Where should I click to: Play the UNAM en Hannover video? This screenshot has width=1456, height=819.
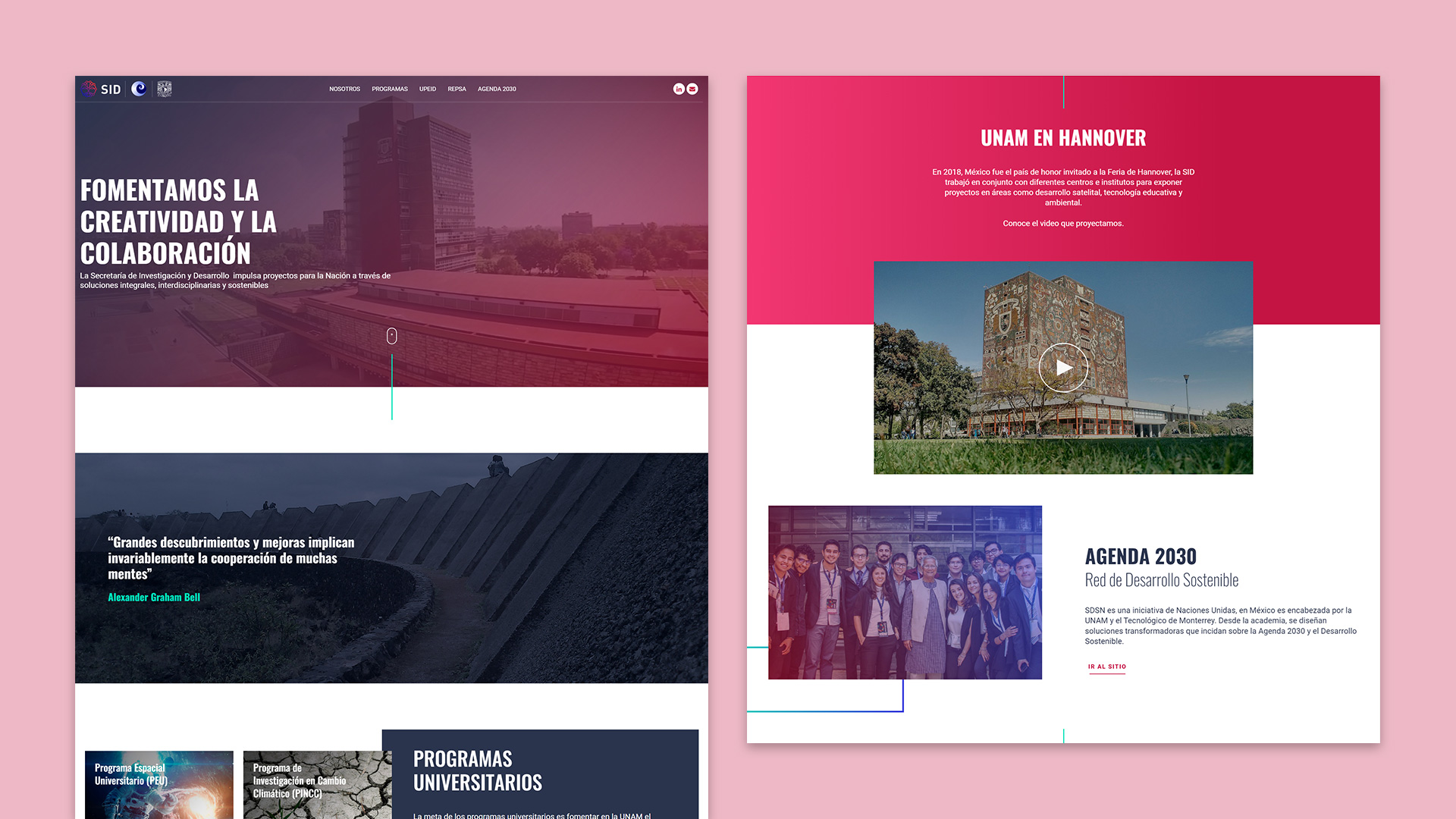pos(1063,368)
